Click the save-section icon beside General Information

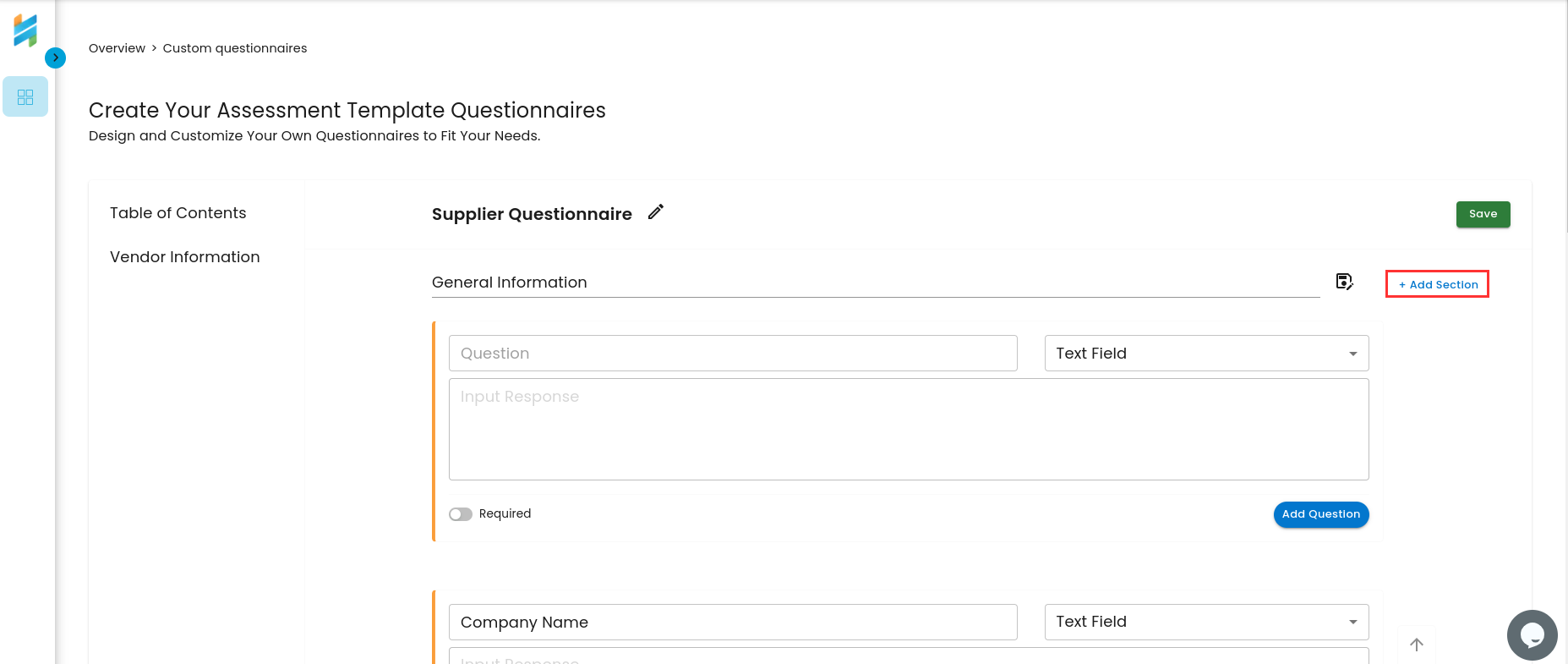pyautogui.click(x=1344, y=282)
